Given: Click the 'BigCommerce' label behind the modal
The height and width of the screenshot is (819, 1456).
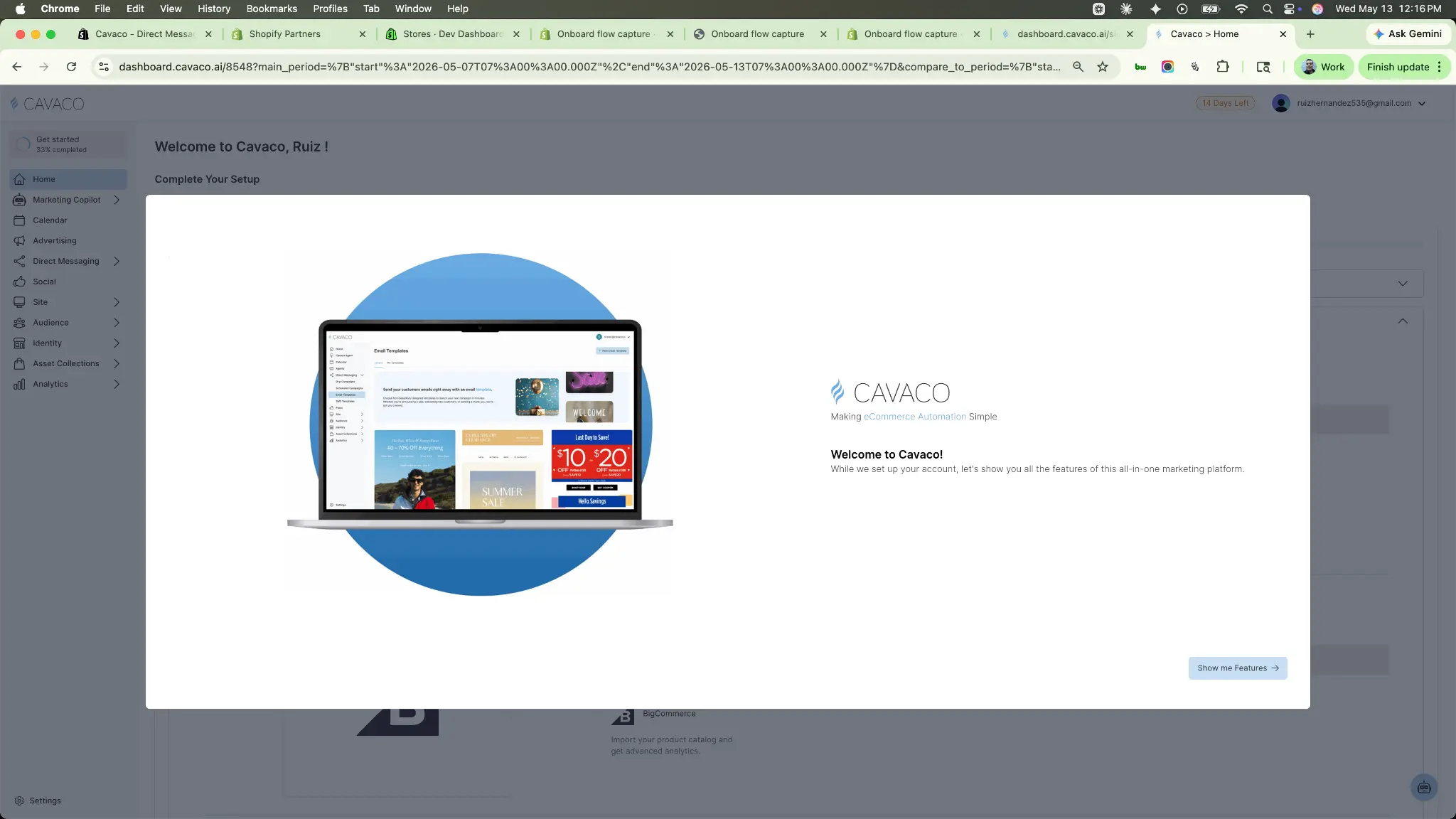Looking at the screenshot, I should (x=669, y=714).
